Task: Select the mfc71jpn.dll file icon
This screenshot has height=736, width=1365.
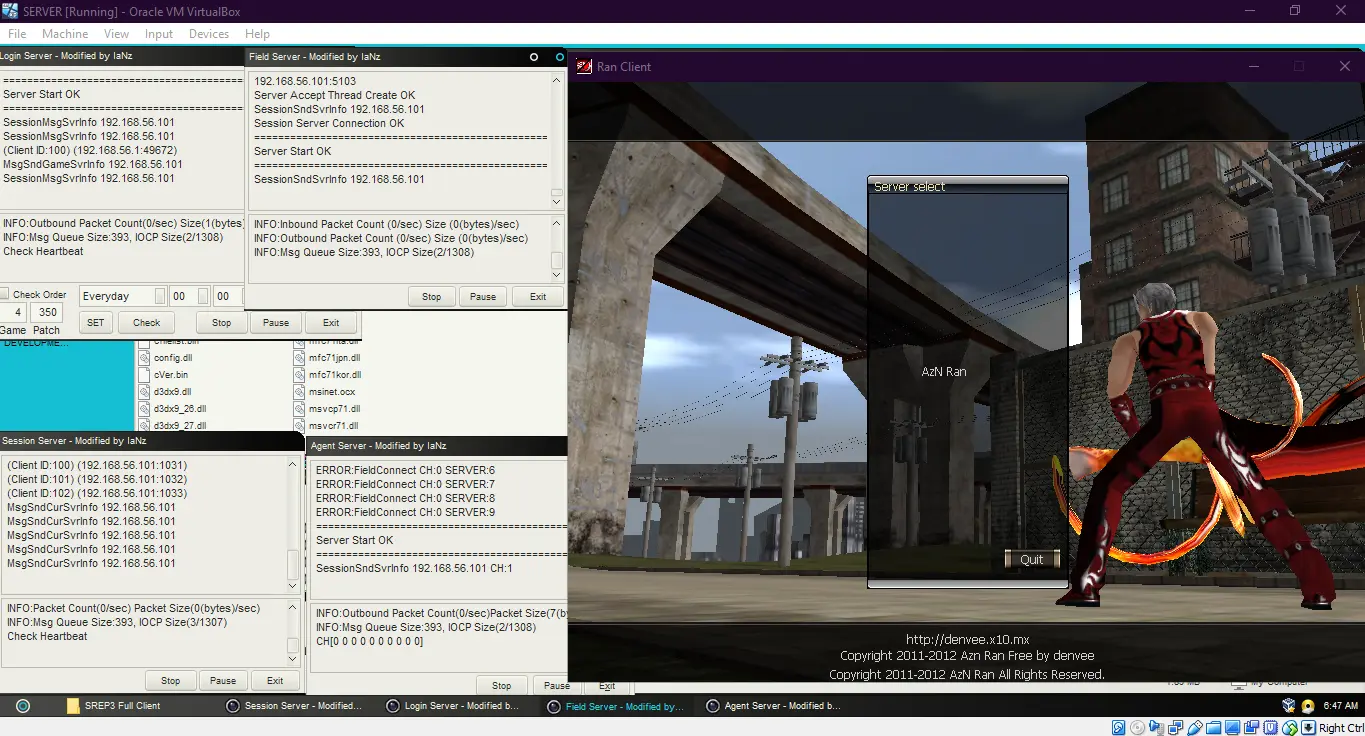Action: click(300, 358)
